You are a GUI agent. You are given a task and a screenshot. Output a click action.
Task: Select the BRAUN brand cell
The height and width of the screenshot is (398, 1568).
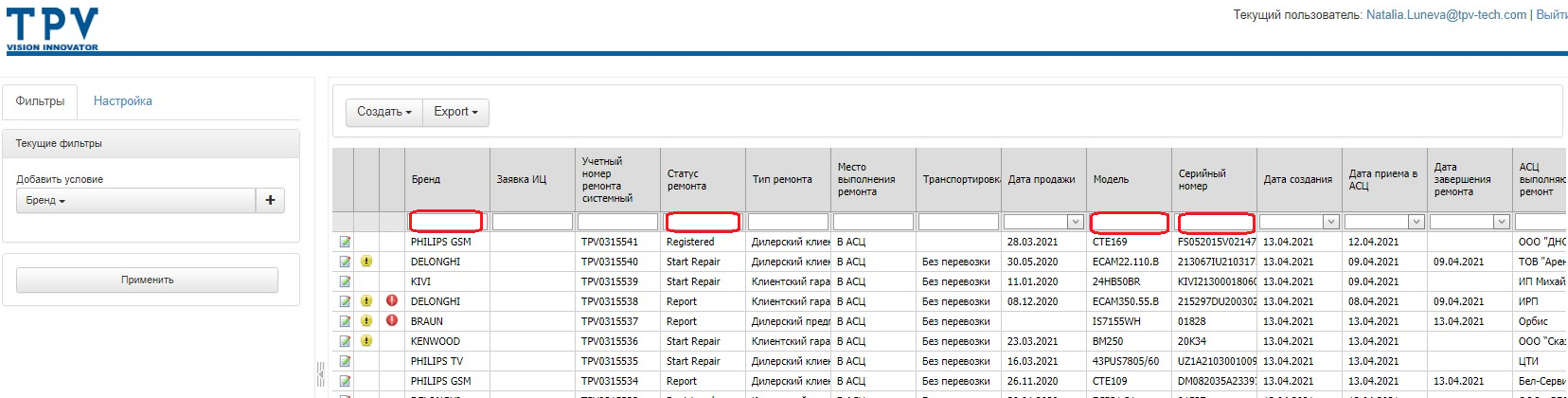tap(447, 321)
